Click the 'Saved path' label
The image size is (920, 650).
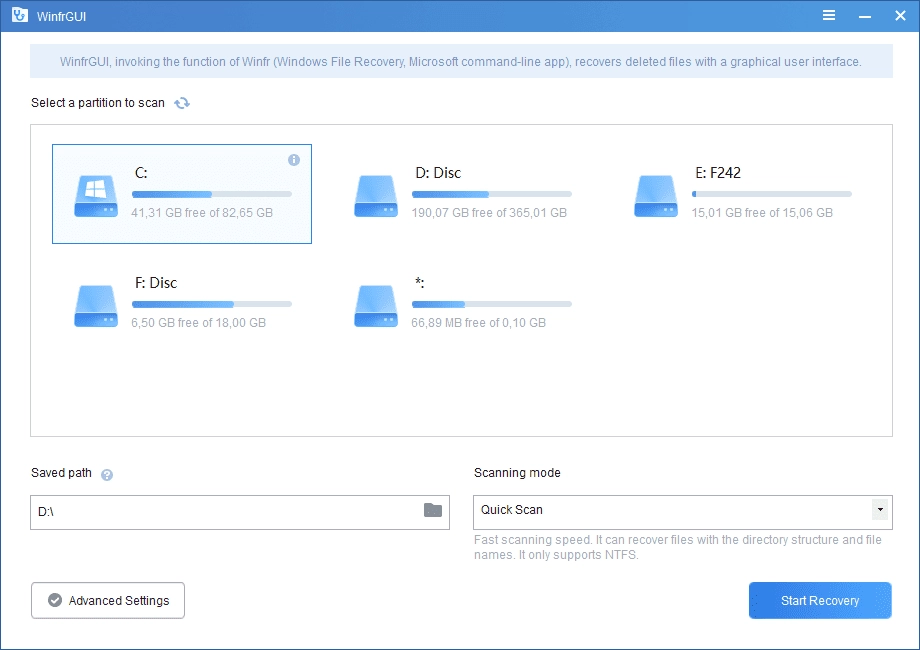pos(62,473)
